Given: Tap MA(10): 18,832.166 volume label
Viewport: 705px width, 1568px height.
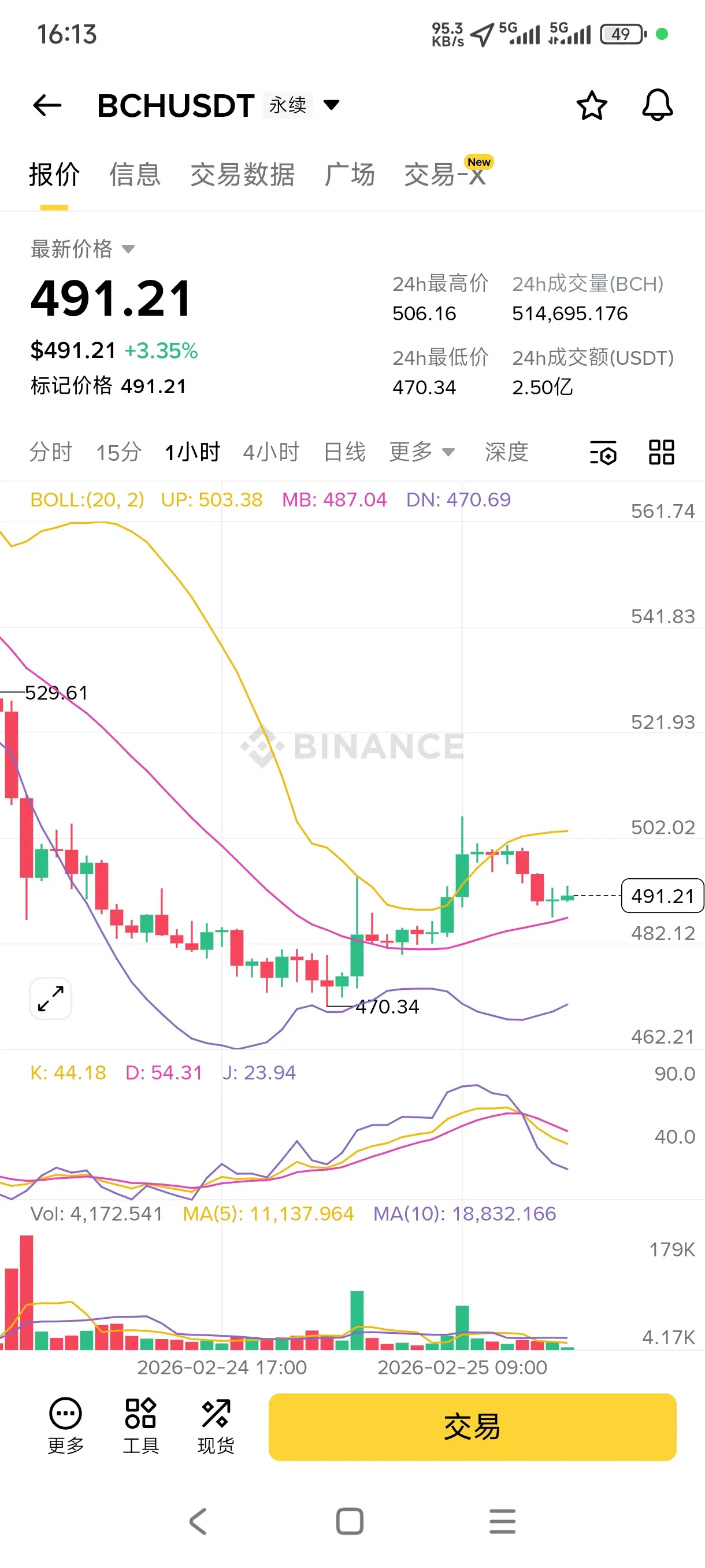Looking at the screenshot, I should (x=465, y=1214).
